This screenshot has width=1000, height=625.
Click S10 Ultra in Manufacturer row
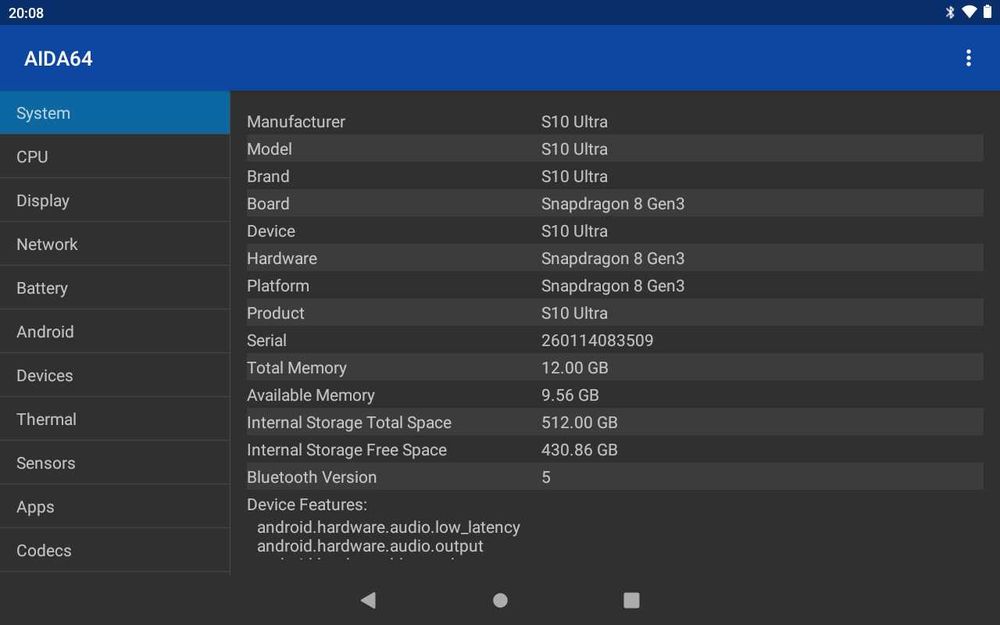[x=574, y=122]
